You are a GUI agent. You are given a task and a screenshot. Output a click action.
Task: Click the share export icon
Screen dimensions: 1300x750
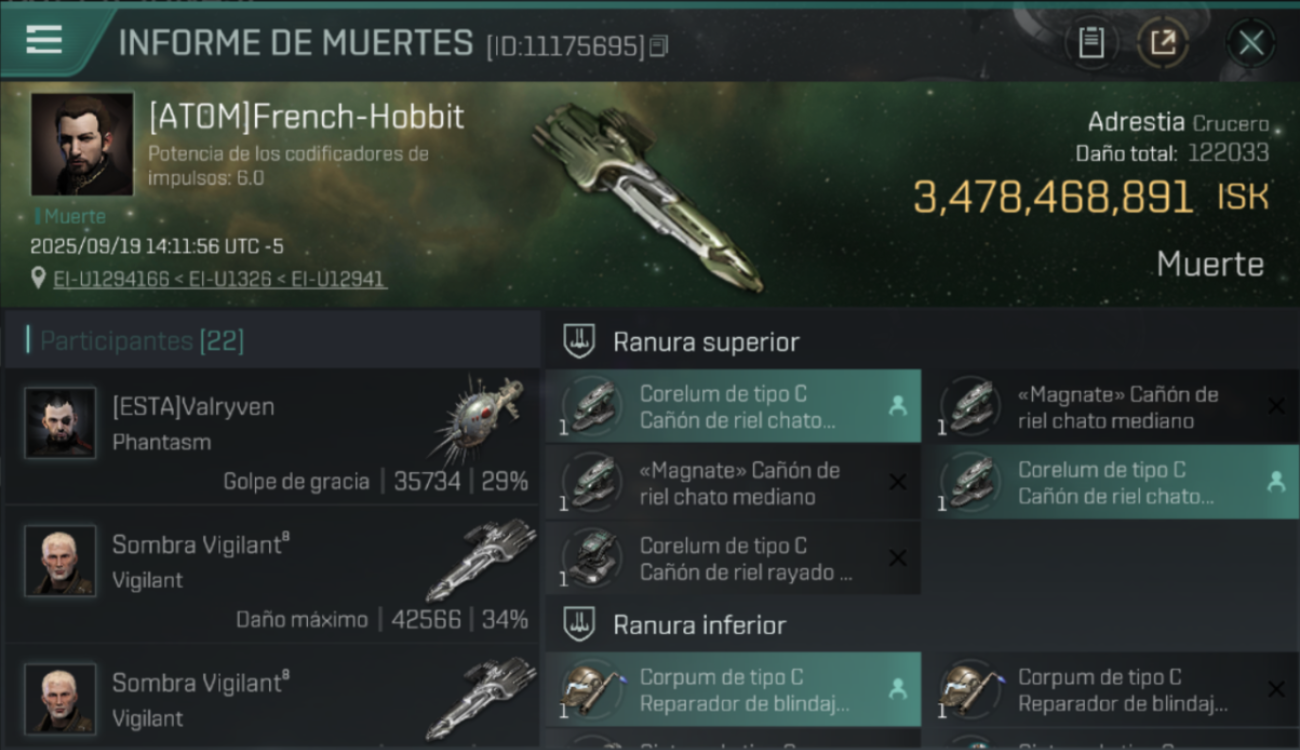click(1162, 43)
